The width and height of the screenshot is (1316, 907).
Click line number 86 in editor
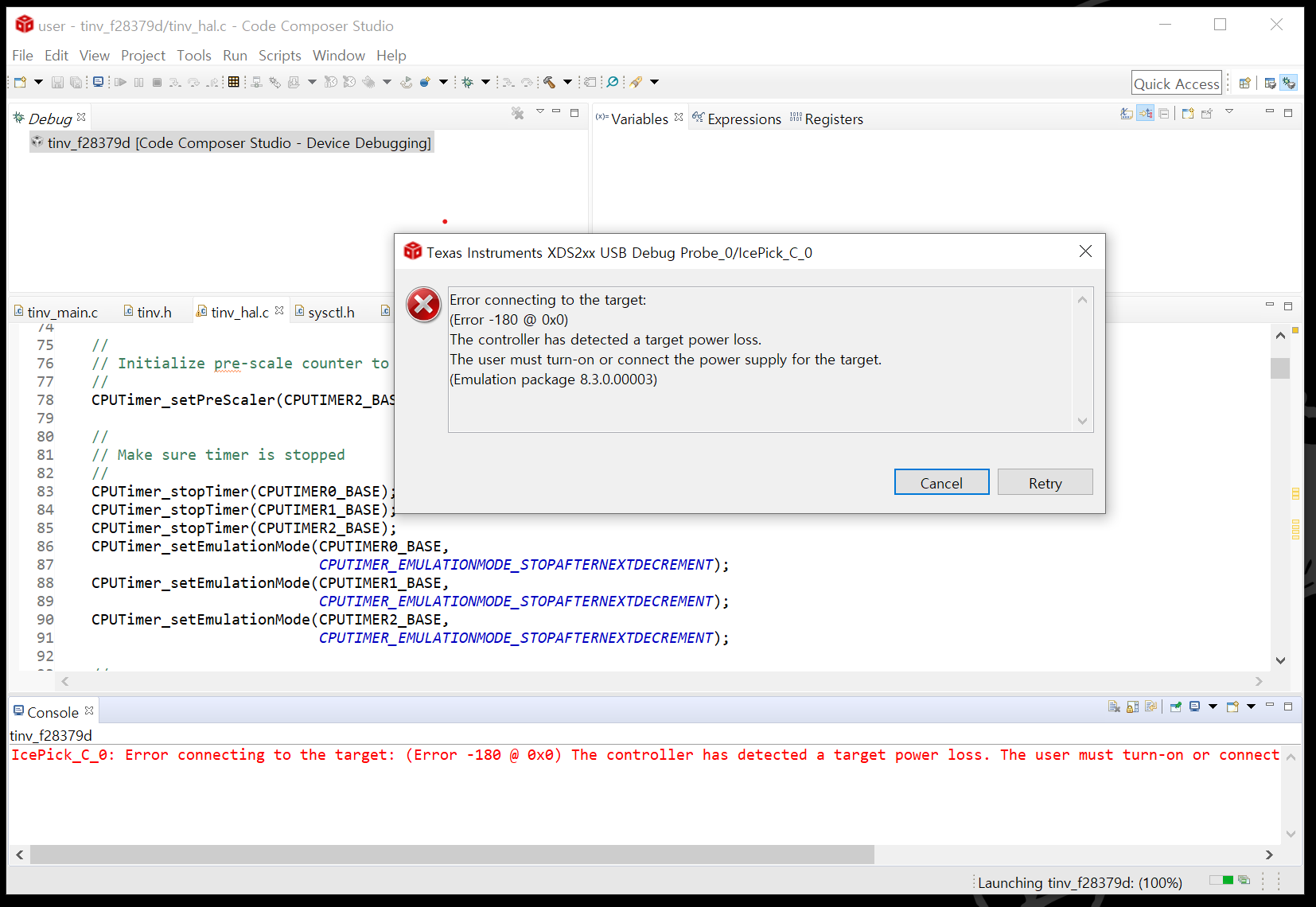point(45,547)
